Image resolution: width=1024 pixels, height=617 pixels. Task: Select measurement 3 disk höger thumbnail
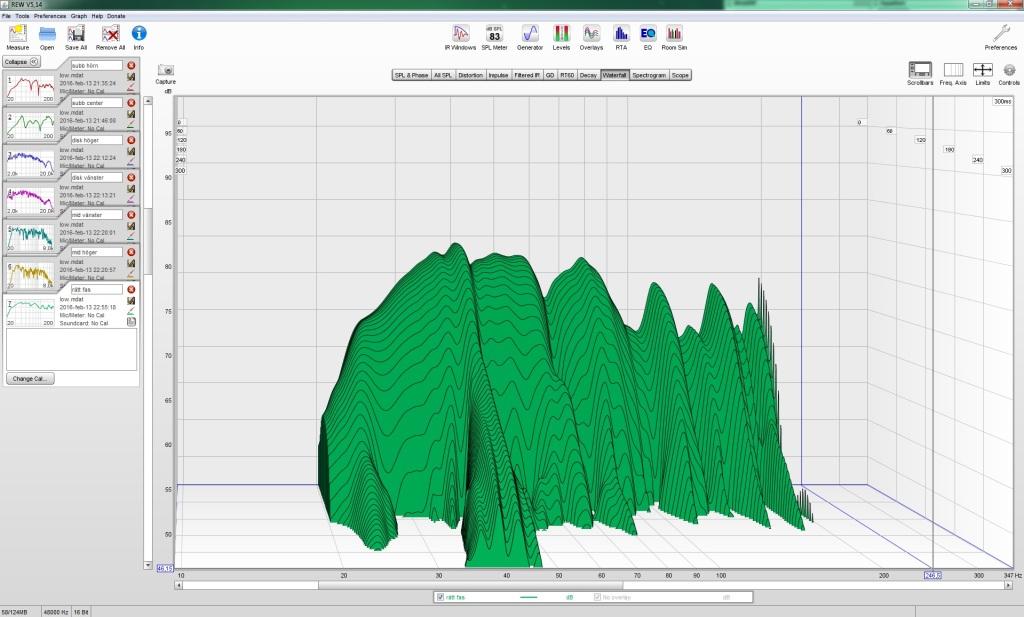(x=30, y=163)
